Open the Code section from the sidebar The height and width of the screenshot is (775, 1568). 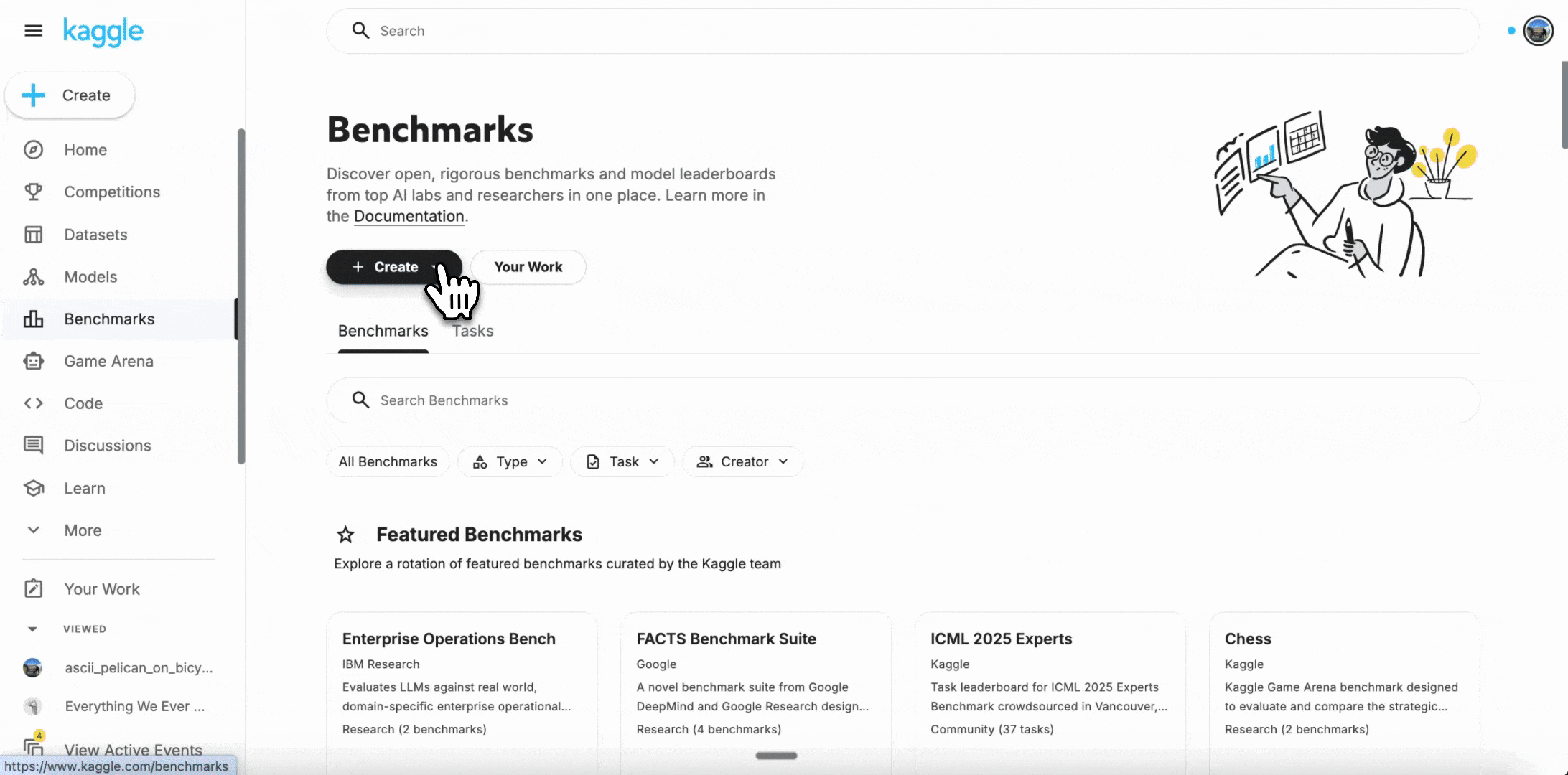pyautogui.click(x=83, y=403)
